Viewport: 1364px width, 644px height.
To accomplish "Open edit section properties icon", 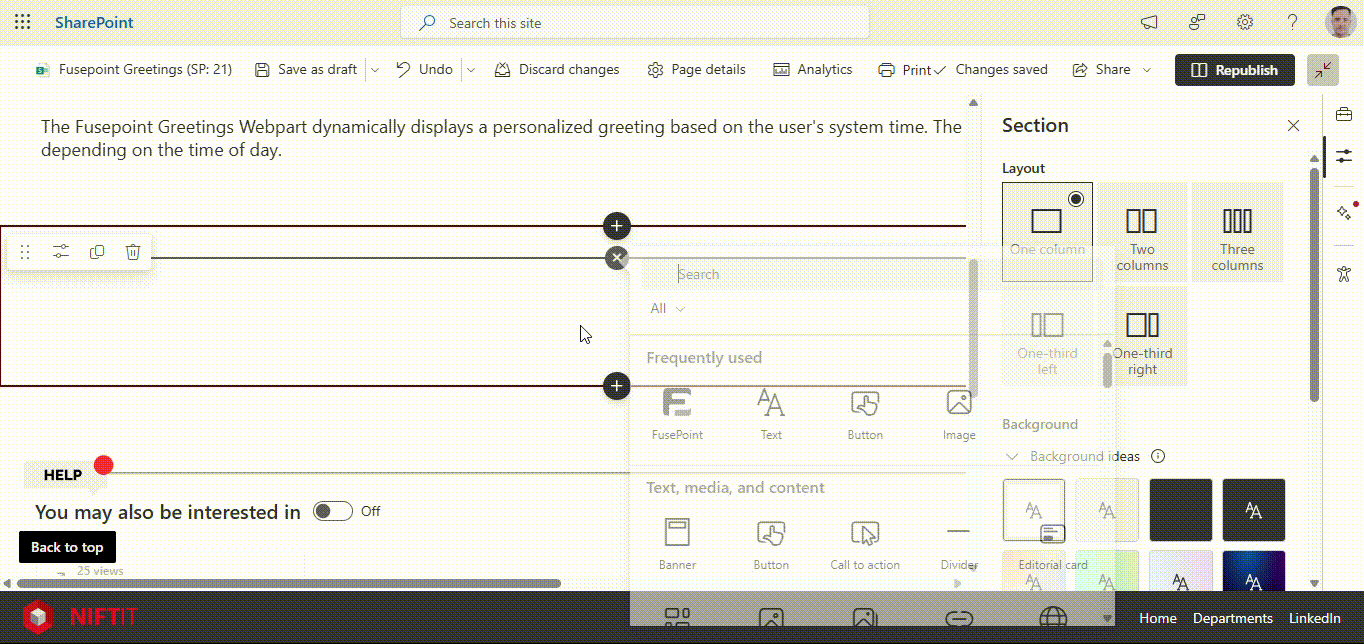I will click(61, 252).
